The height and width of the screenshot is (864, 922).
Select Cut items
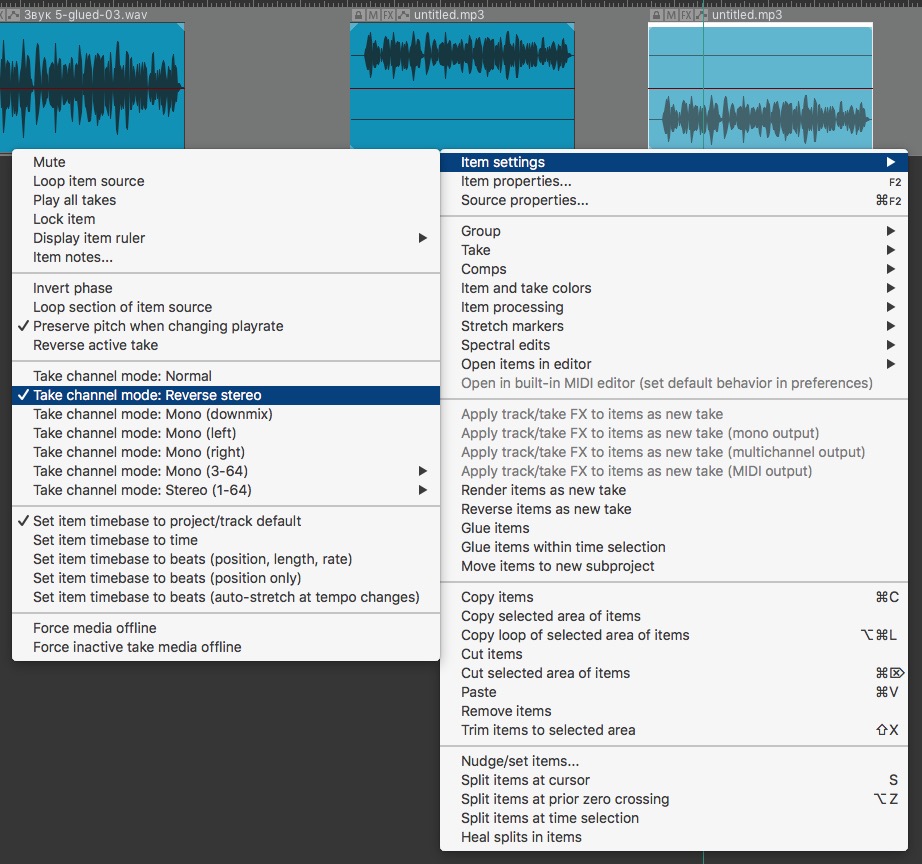coord(674,654)
